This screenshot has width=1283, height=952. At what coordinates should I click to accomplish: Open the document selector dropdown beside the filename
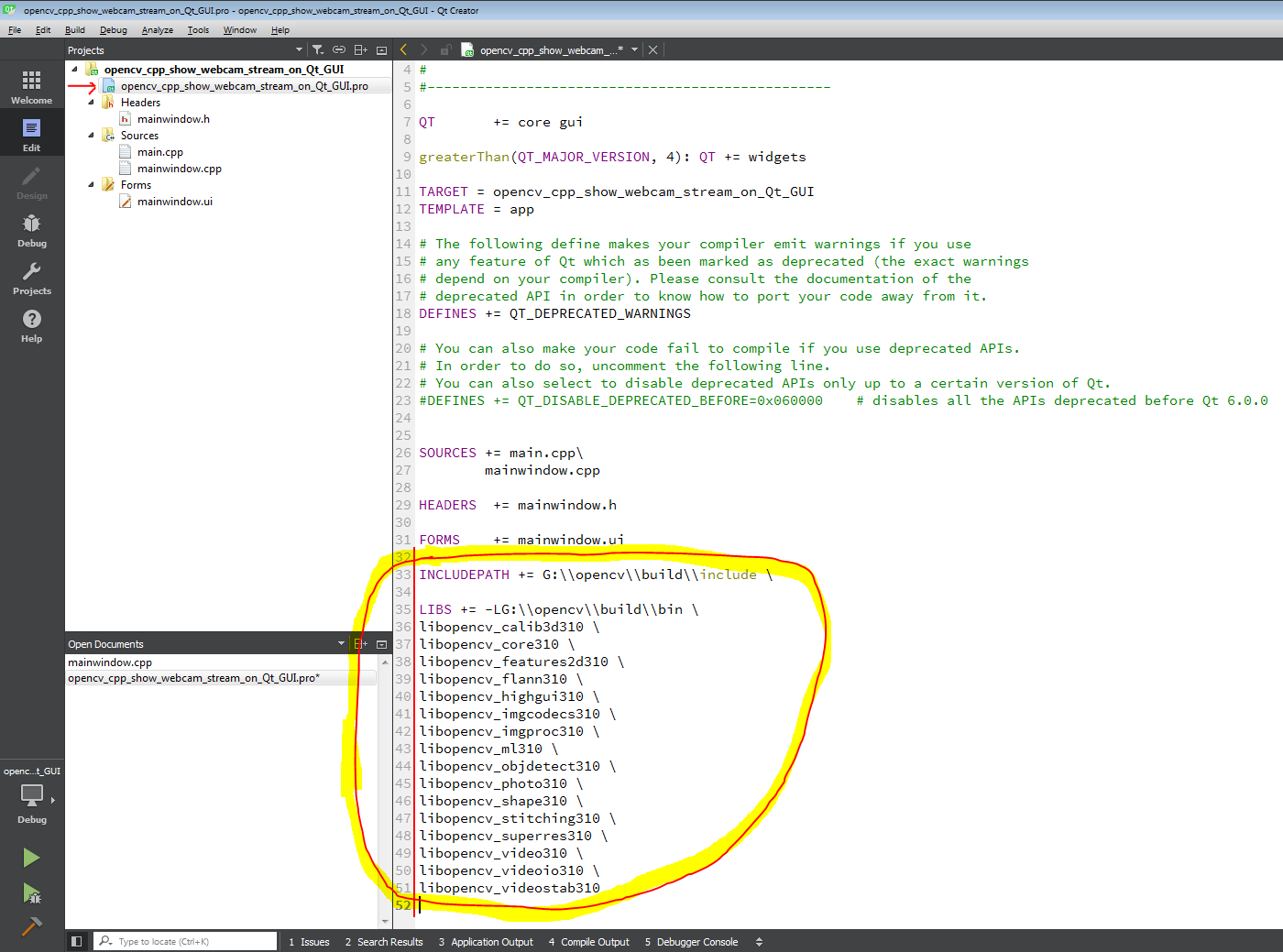(x=634, y=49)
